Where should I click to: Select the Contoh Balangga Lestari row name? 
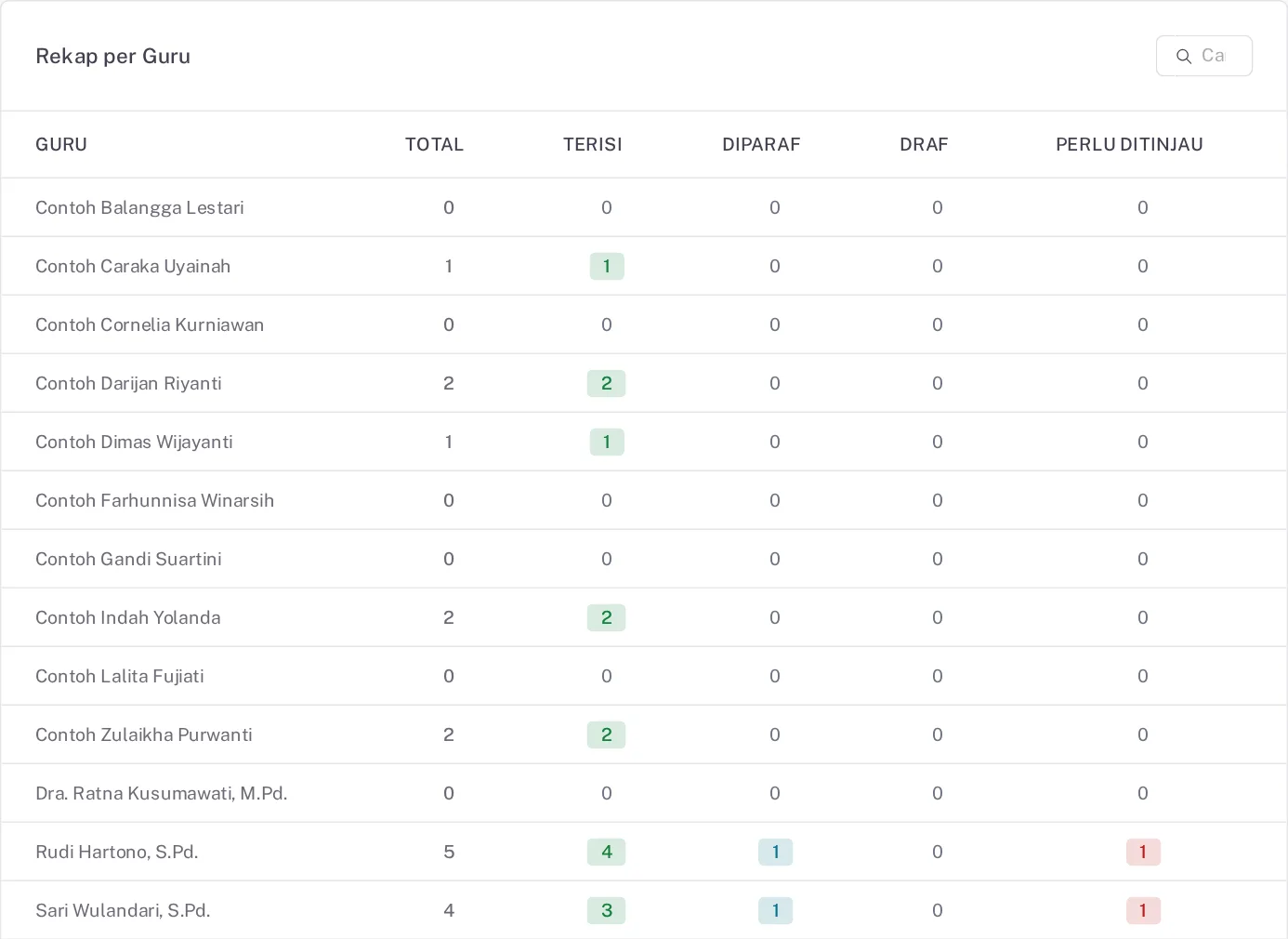point(139,207)
